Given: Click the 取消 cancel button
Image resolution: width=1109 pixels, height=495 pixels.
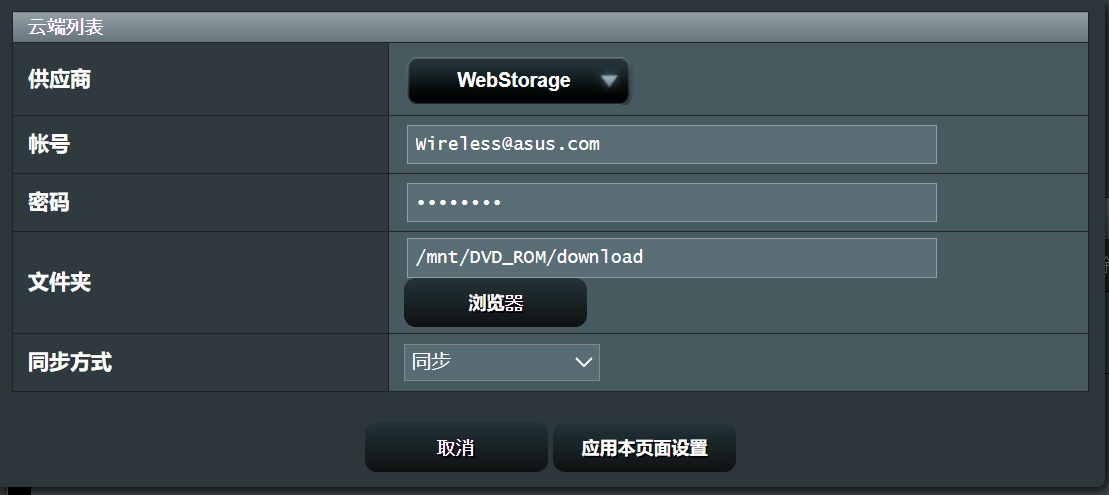Looking at the screenshot, I should (x=456, y=448).
